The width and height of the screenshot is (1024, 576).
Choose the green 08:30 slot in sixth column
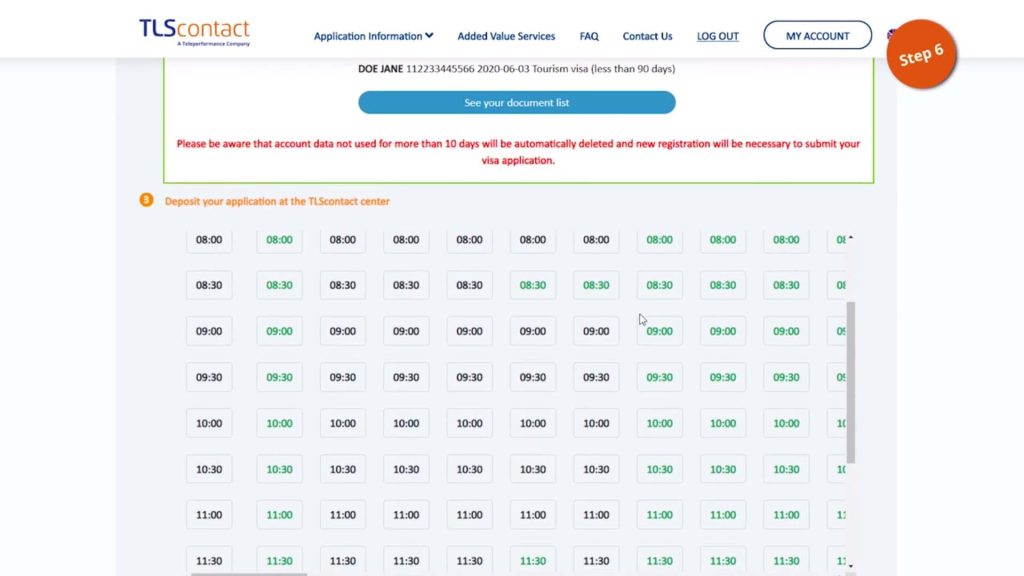533,285
